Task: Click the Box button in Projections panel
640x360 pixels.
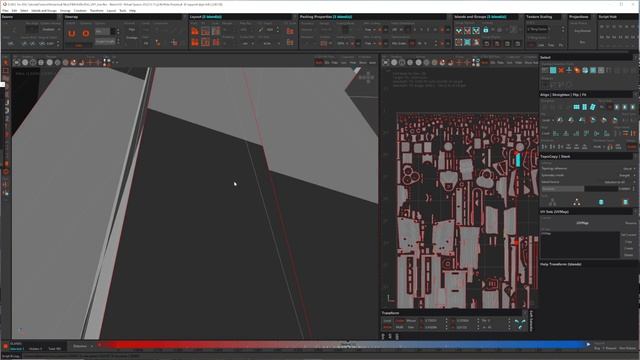Action: [x=582, y=42]
